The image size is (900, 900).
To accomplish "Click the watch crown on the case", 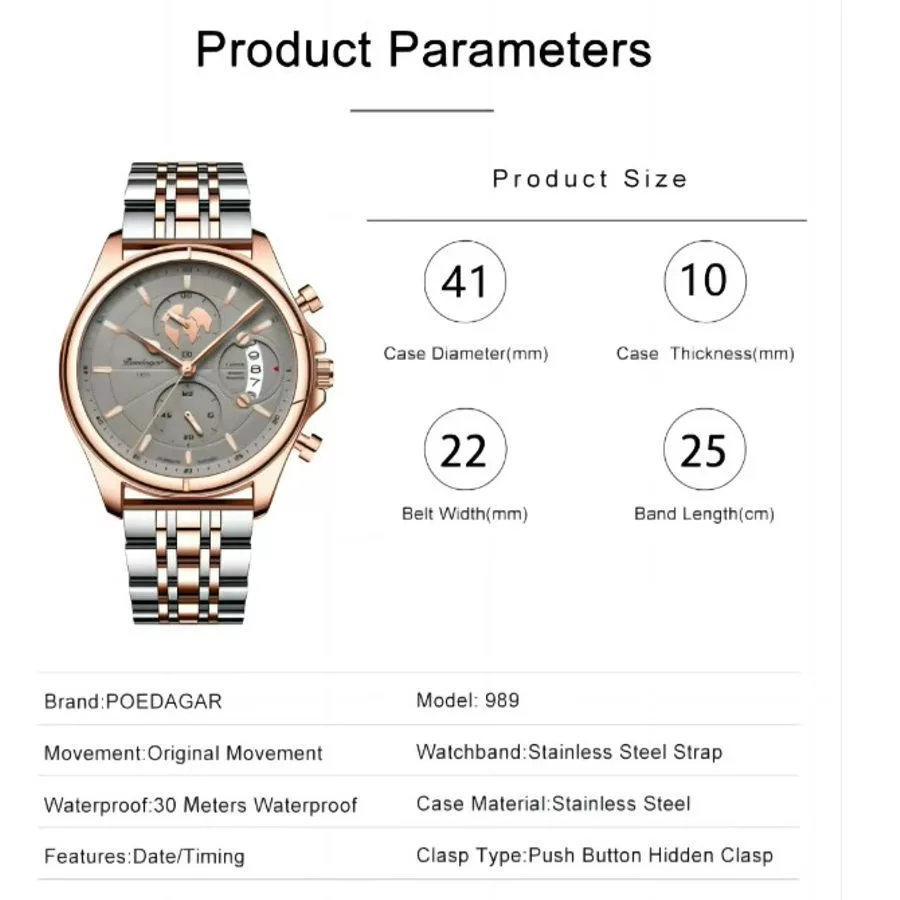I will pos(326,370).
